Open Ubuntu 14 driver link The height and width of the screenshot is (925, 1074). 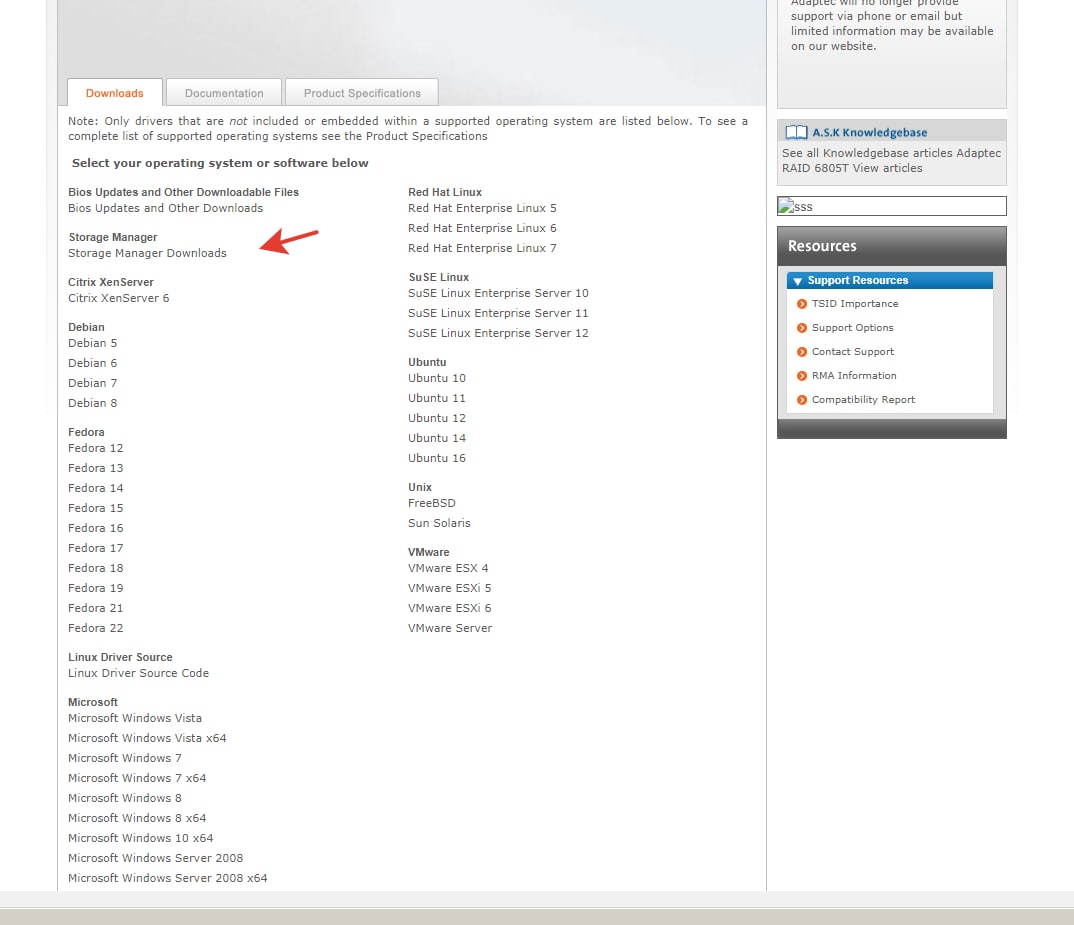click(x=436, y=437)
